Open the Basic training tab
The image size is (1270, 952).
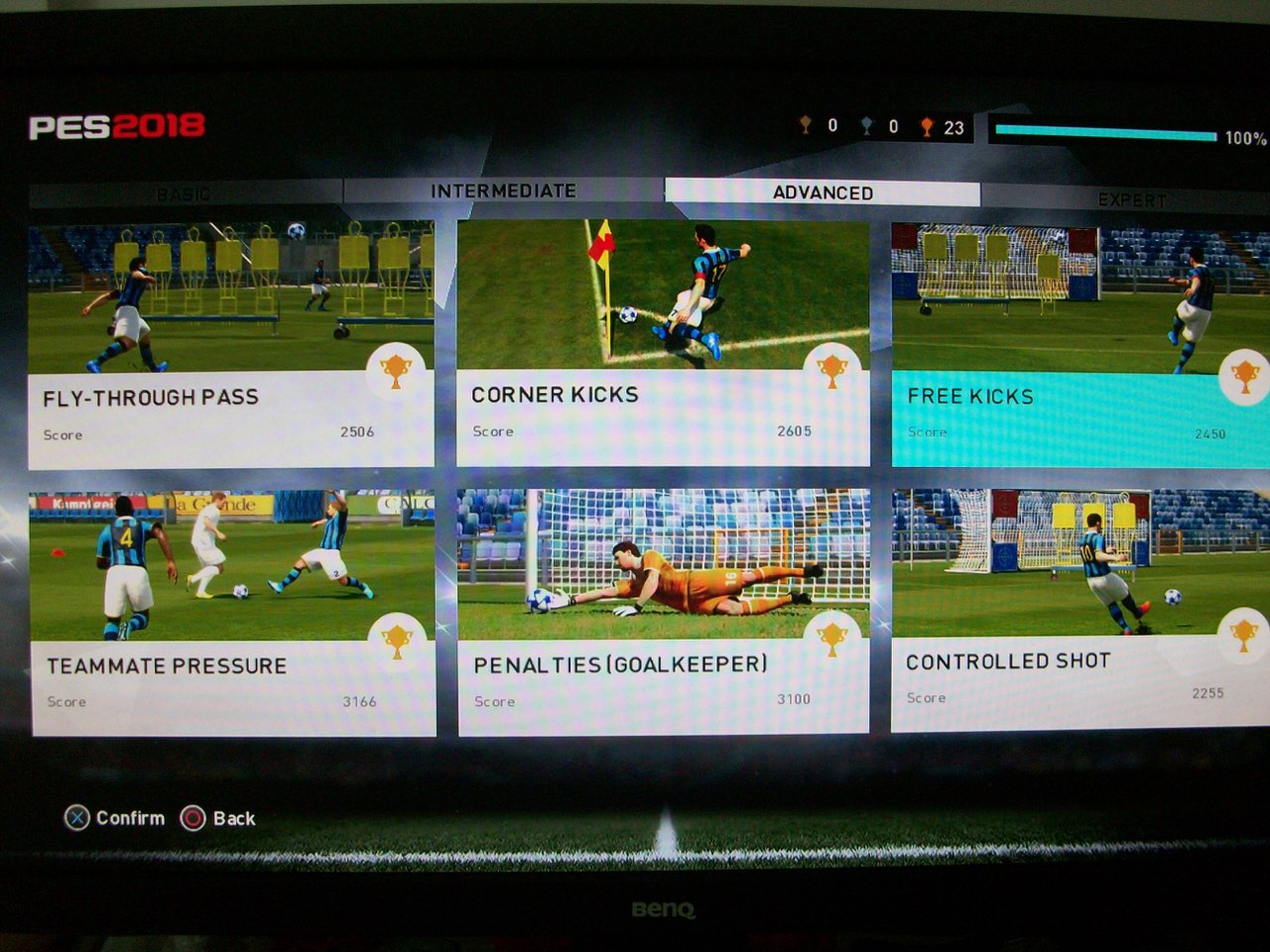tap(185, 194)
